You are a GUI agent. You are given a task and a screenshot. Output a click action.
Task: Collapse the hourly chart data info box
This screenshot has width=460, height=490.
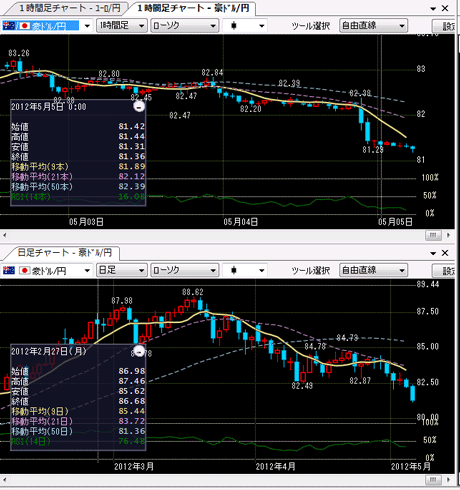point(139,107)
